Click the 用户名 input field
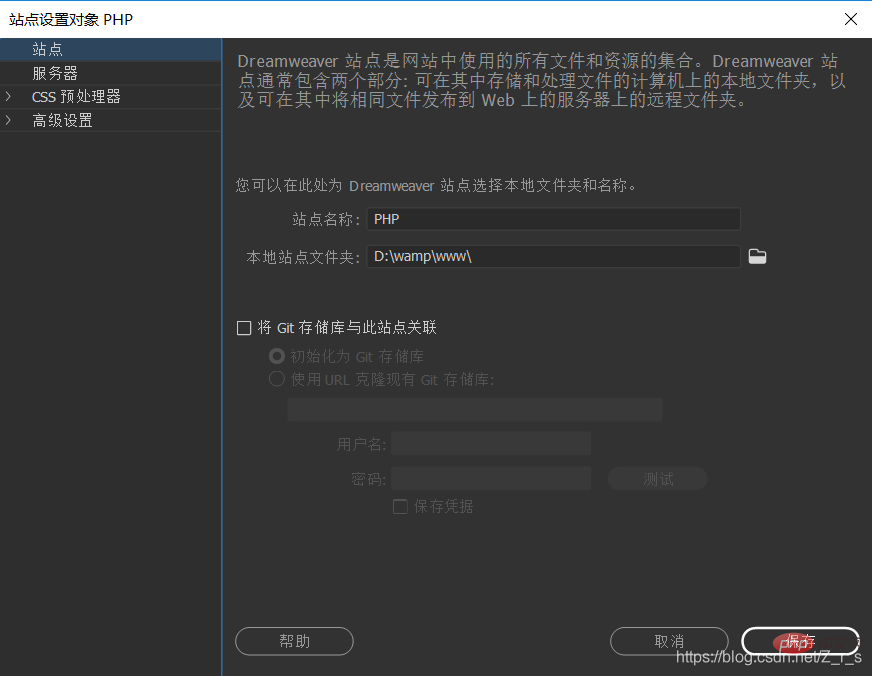Image resolution: width=872 pixels, height=676 pixels. pos(490,444)
